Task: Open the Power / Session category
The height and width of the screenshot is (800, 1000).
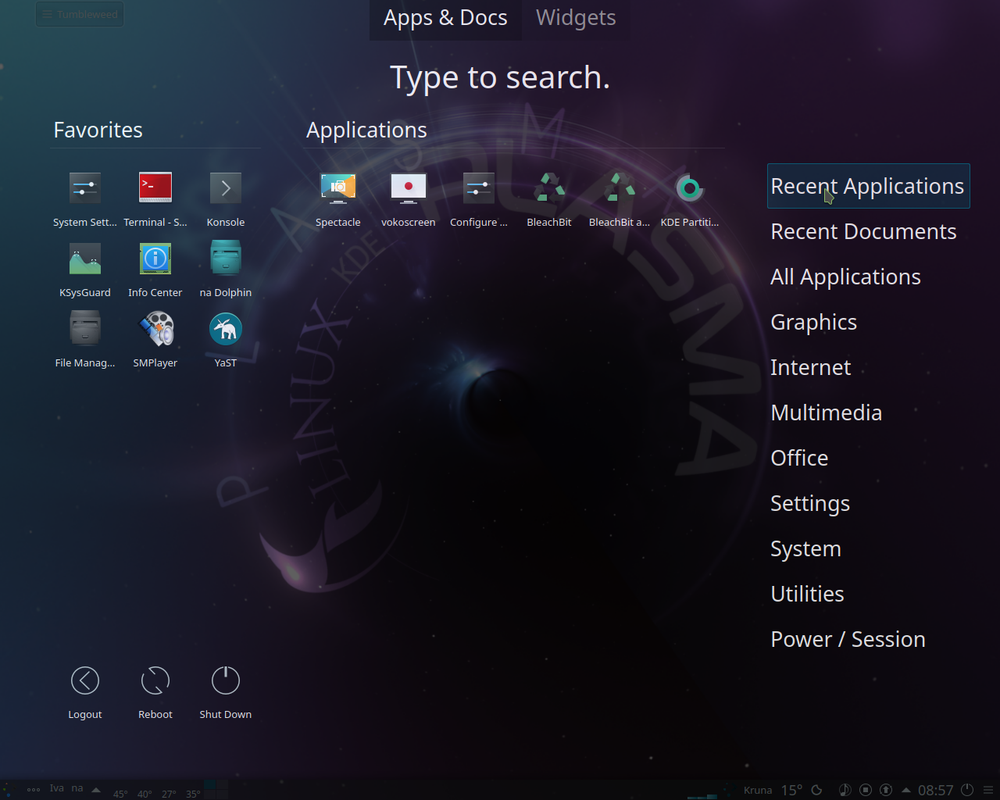Action: click(848, 639)
